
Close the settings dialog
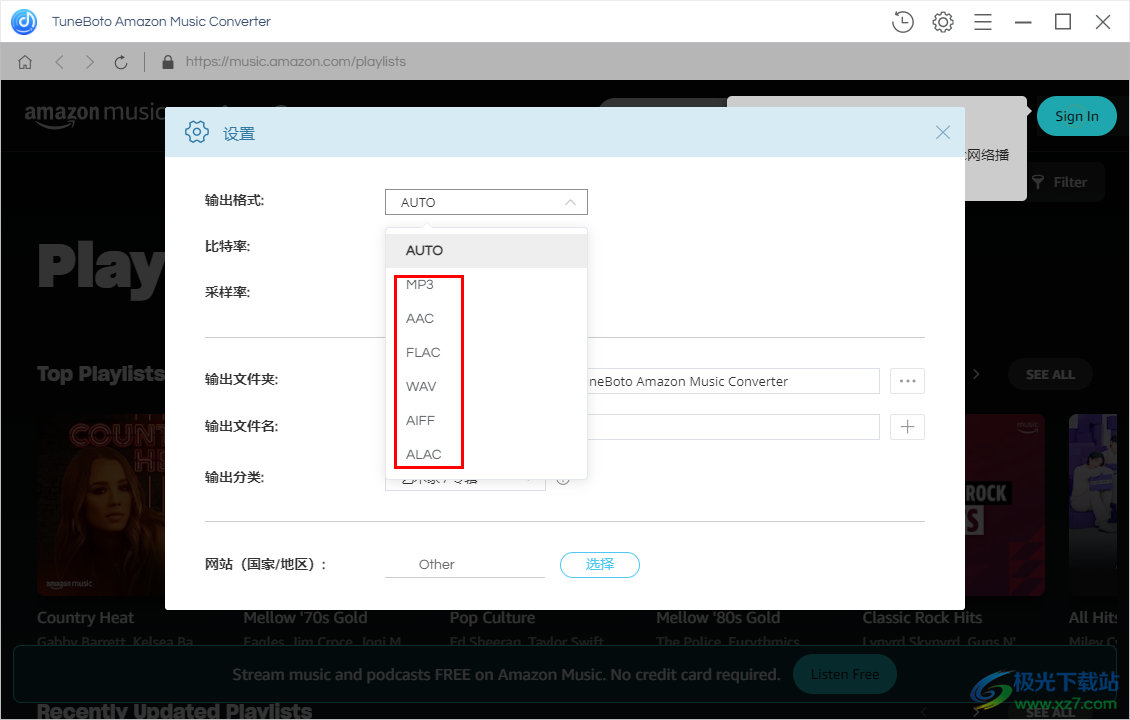point(943,133)
